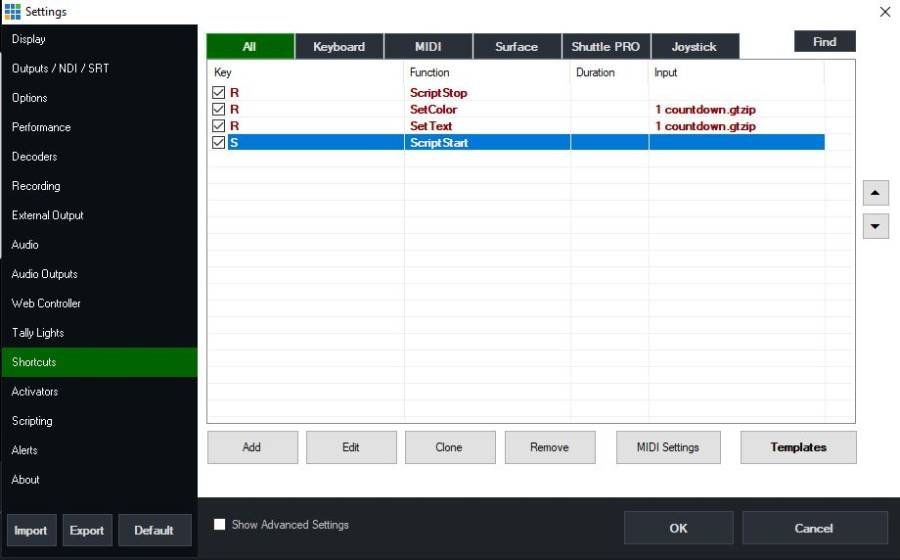
Task: Toggle the SetColor shortcut checkbox
Action: [x=219, y=110]
